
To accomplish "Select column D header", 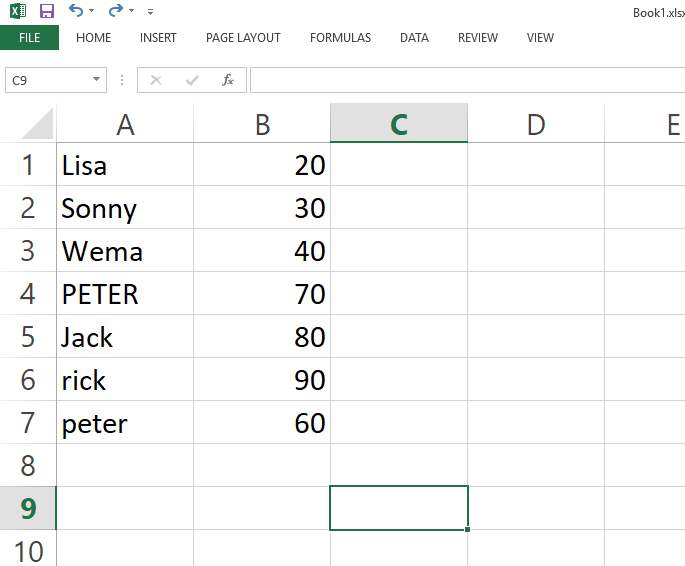I will [536, 124].
